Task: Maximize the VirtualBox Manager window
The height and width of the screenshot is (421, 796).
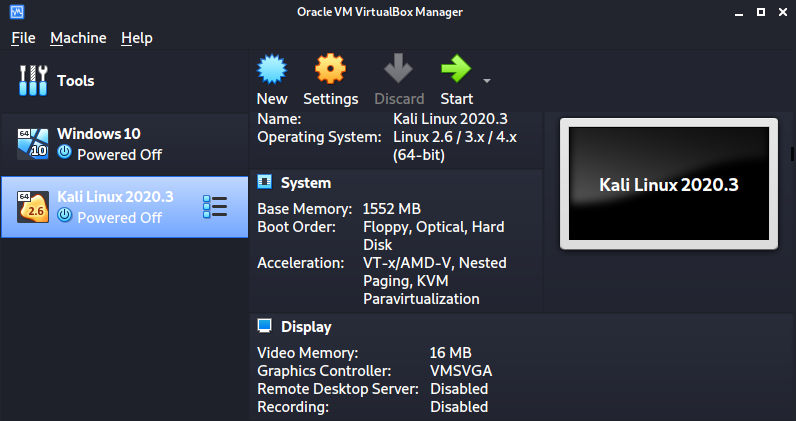Action: [760, 12]
